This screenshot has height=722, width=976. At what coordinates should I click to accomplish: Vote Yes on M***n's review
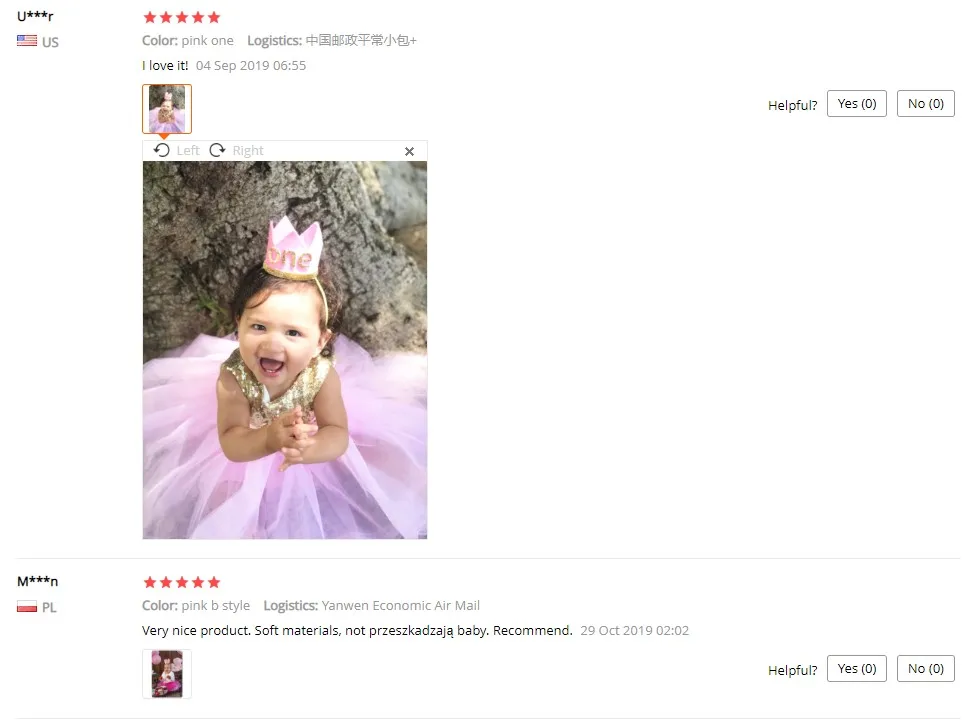pyautogui.click(x=856, y=668)
